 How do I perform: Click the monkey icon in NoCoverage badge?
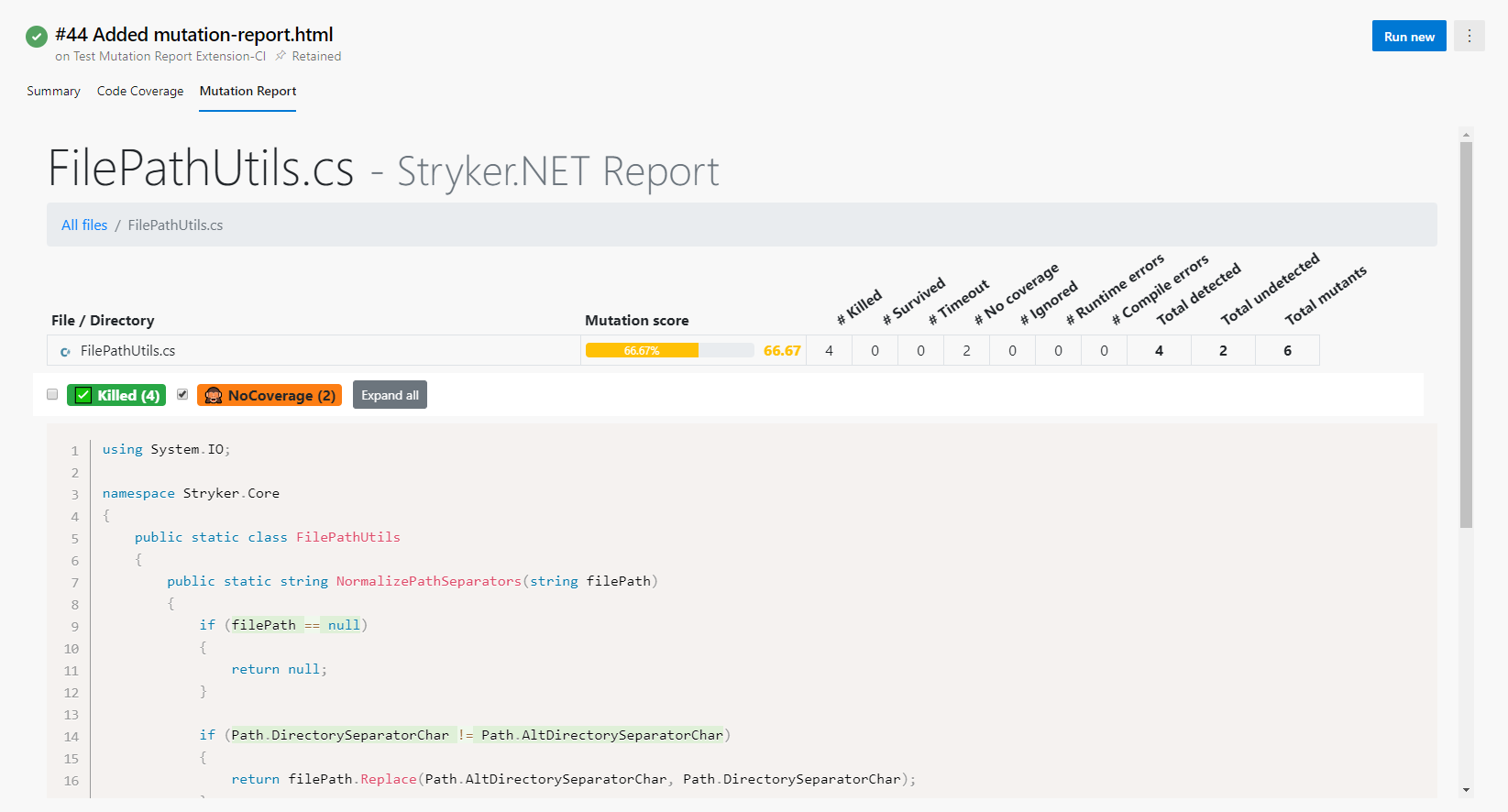pyautogui.click(x=214, y=395)
